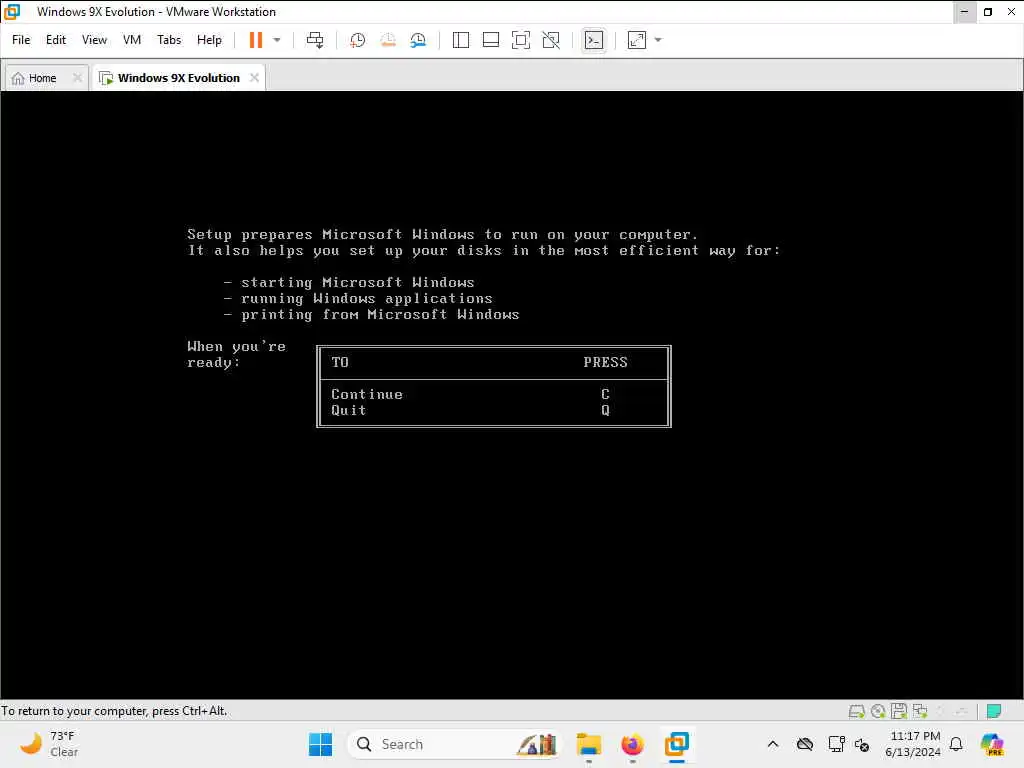Click the 'To return to your computer' status text
This screenshot has height=768, width=1024.
click(114, 711)
